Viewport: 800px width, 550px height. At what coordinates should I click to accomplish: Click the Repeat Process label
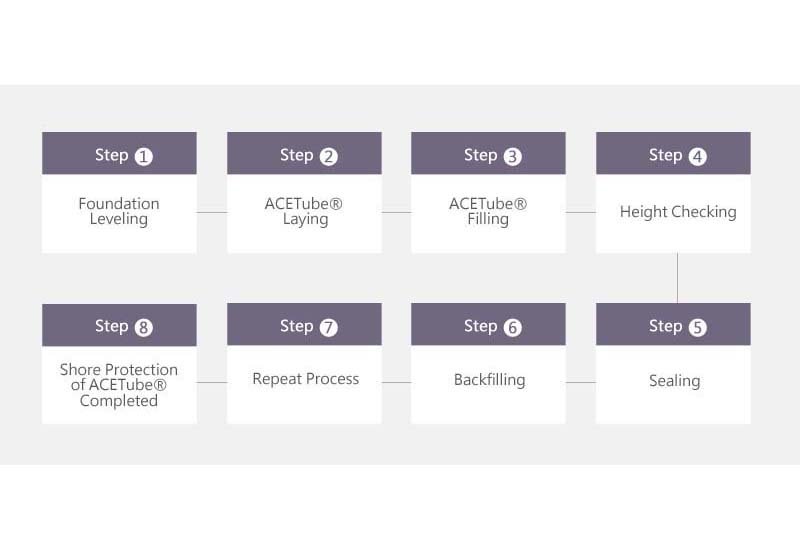click(306, 379)
